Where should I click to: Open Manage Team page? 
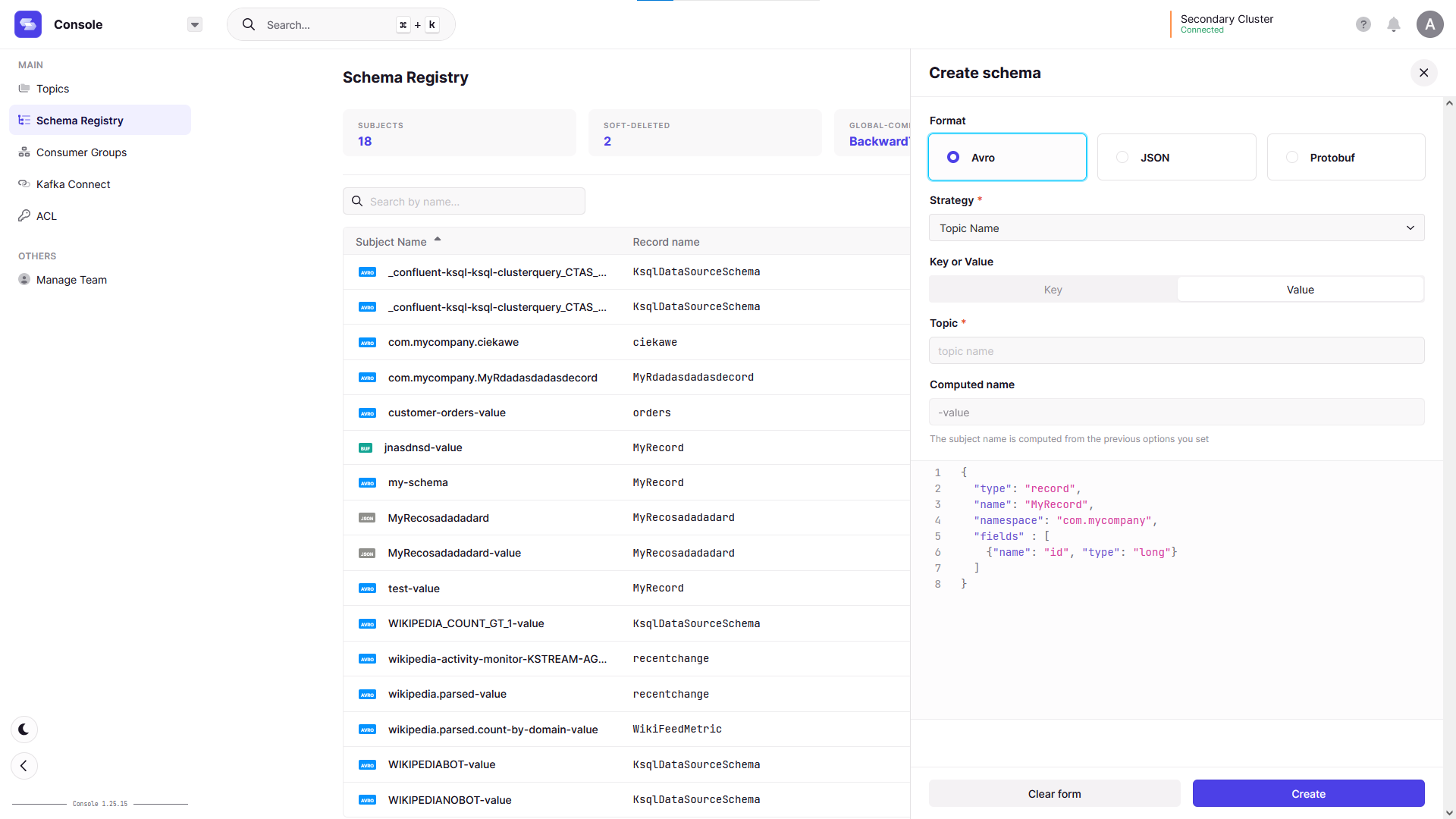(100, 280)
